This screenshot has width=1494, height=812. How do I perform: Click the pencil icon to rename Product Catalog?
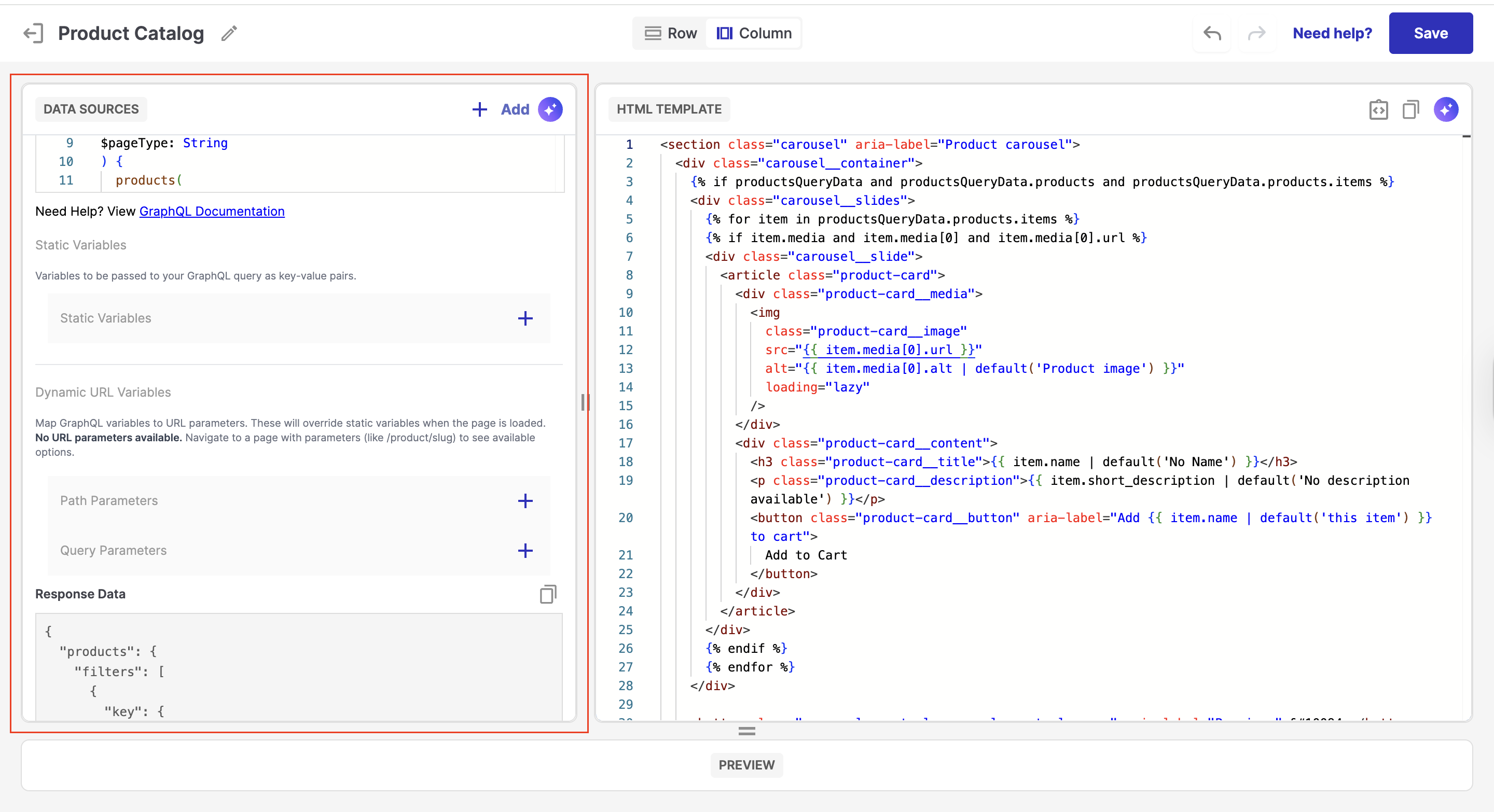click(229, 33)
